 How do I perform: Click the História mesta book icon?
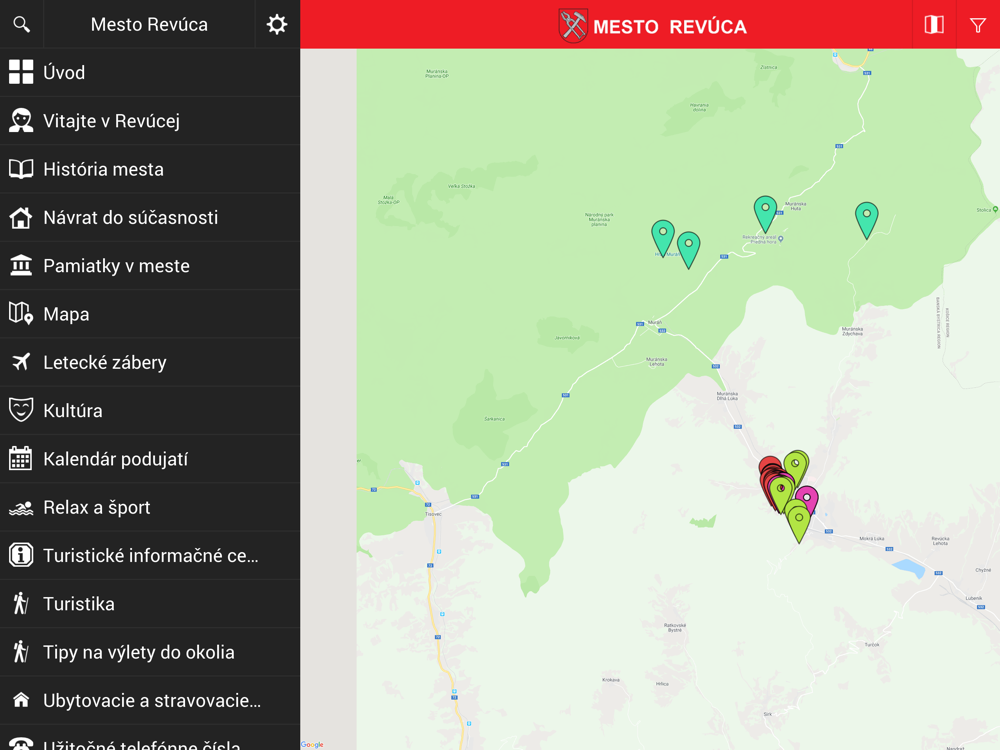pos(21,169)
